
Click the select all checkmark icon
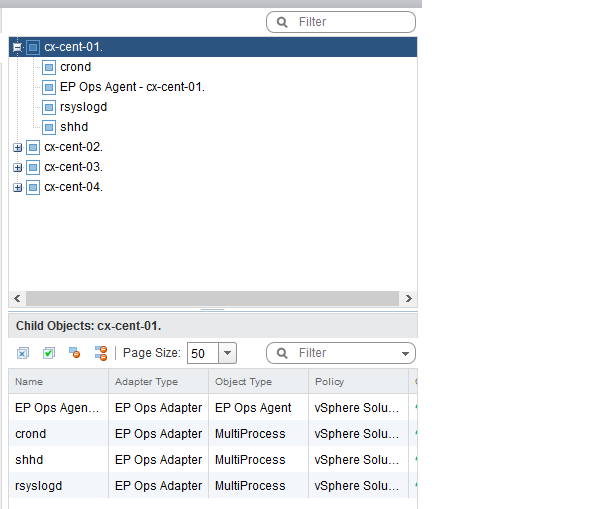pos(49,353)
